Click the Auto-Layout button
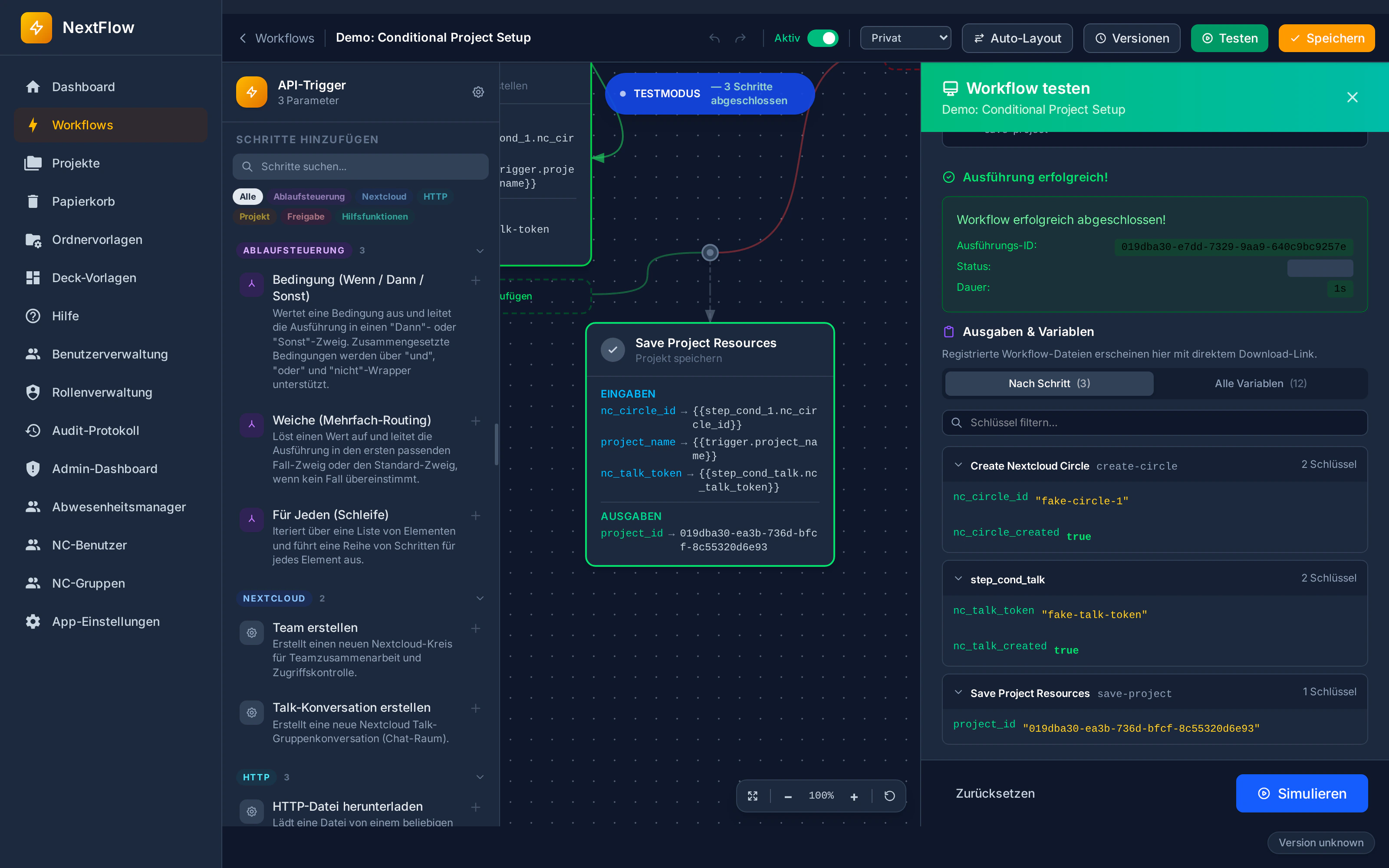The width and height of the screenshot is (1389, 868). coord(1017,38)
